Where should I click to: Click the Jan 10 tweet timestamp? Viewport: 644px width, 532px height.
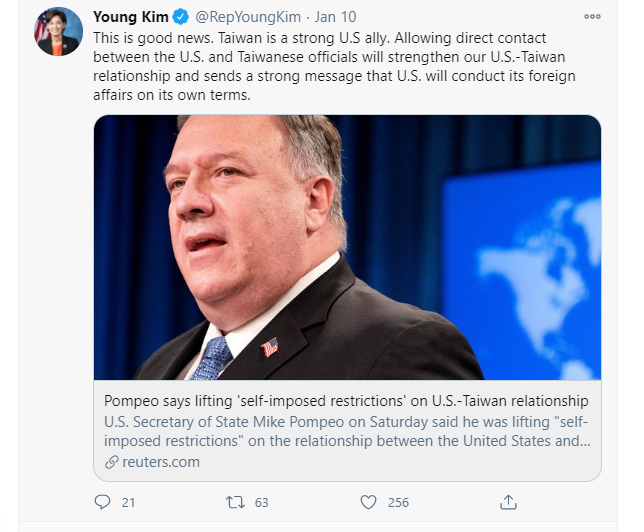336,17
